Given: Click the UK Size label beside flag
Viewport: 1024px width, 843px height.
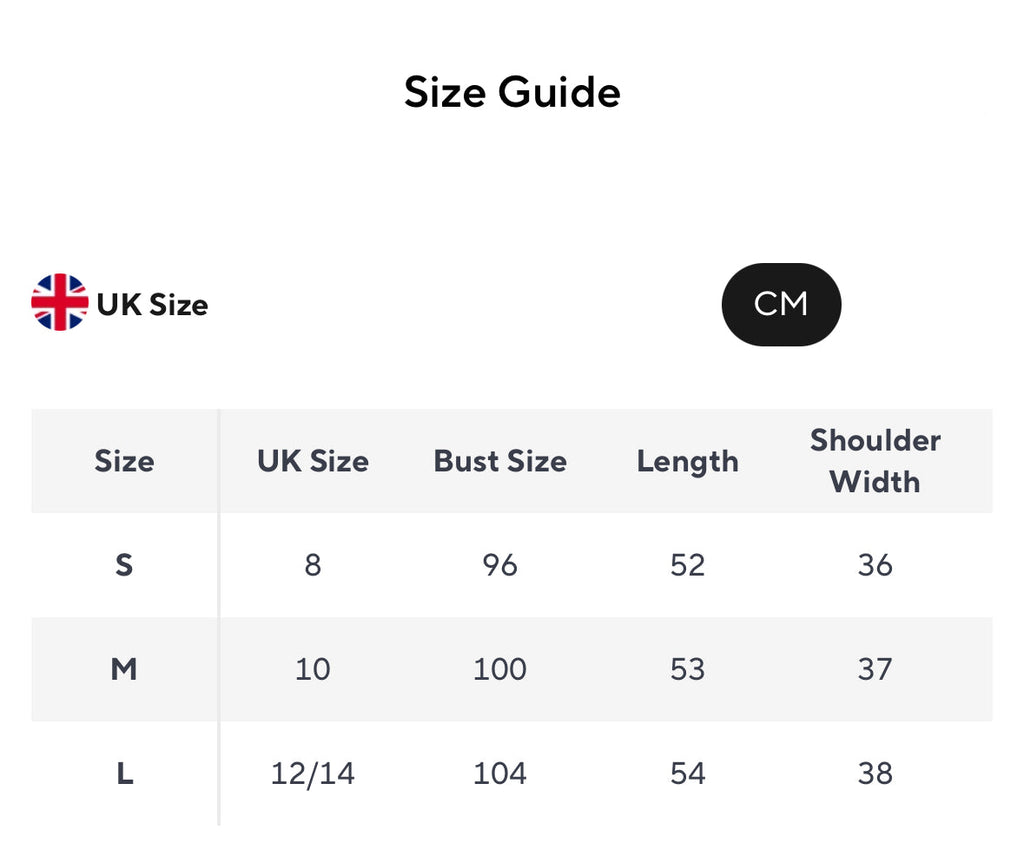Looking at the screenshot, I should click(152, 305).
